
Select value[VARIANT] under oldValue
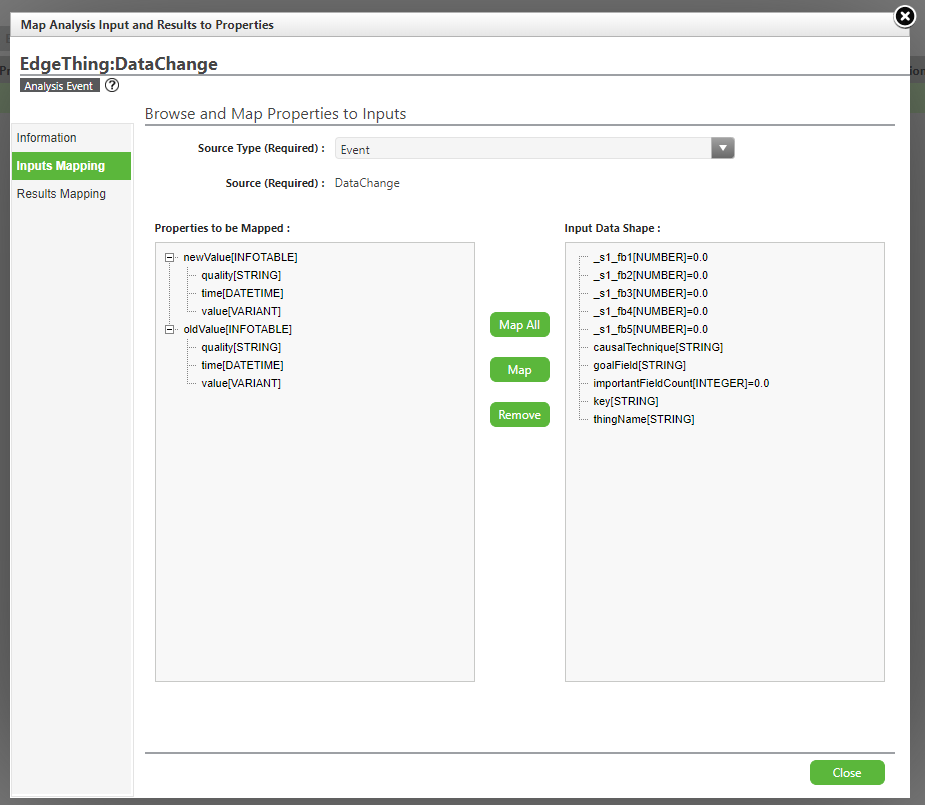(241, 383)
